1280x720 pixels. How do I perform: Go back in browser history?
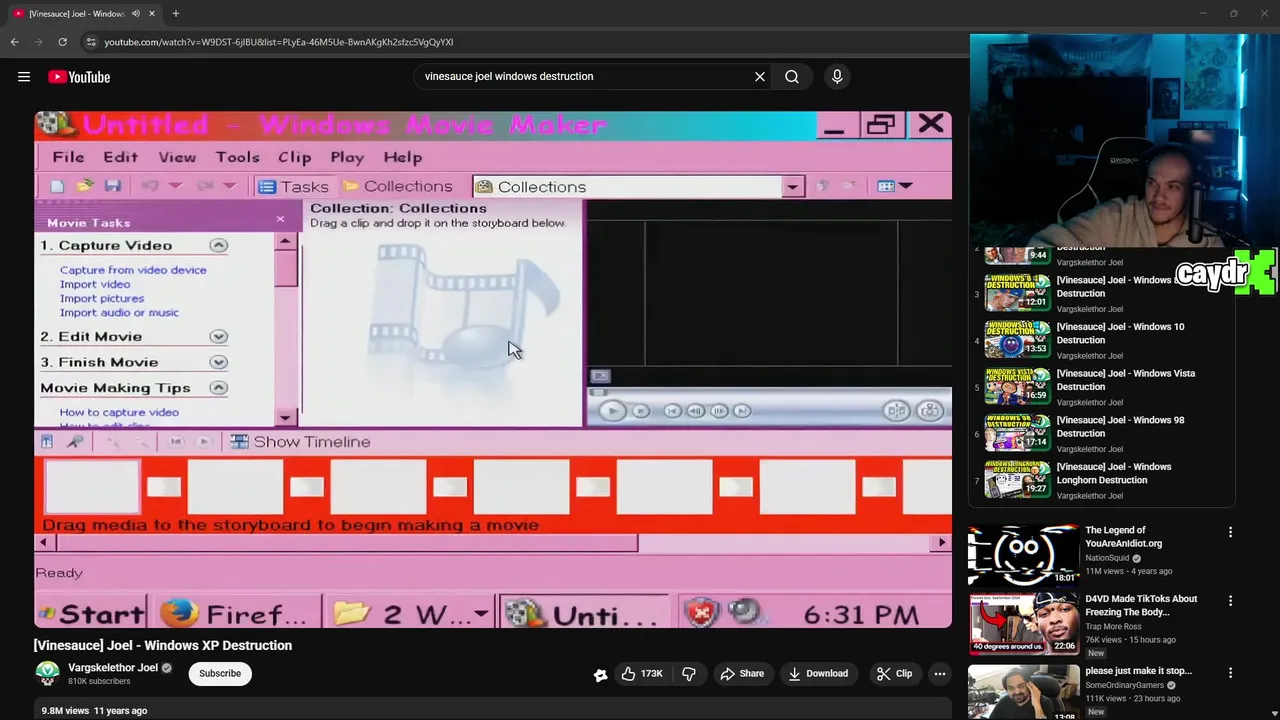[x=14, y=42]
